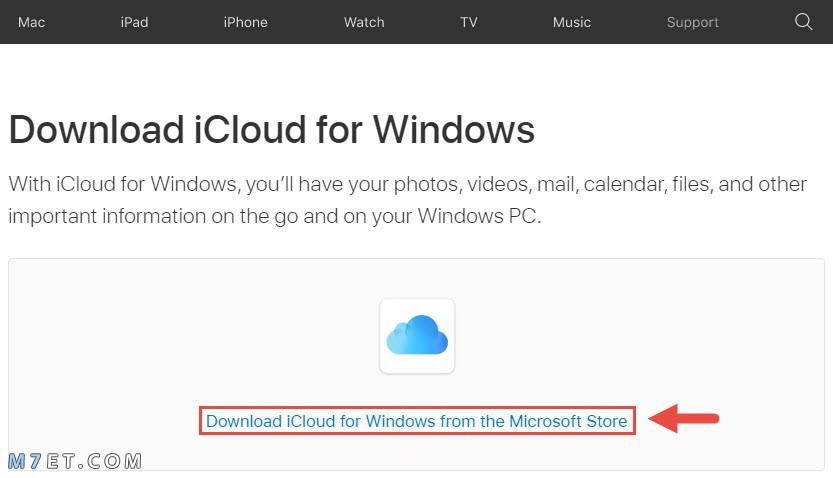Select iPhone in the navigation bar
This screenshot has width=833, height=478.
pyautogui.click(x=245, y=22)
